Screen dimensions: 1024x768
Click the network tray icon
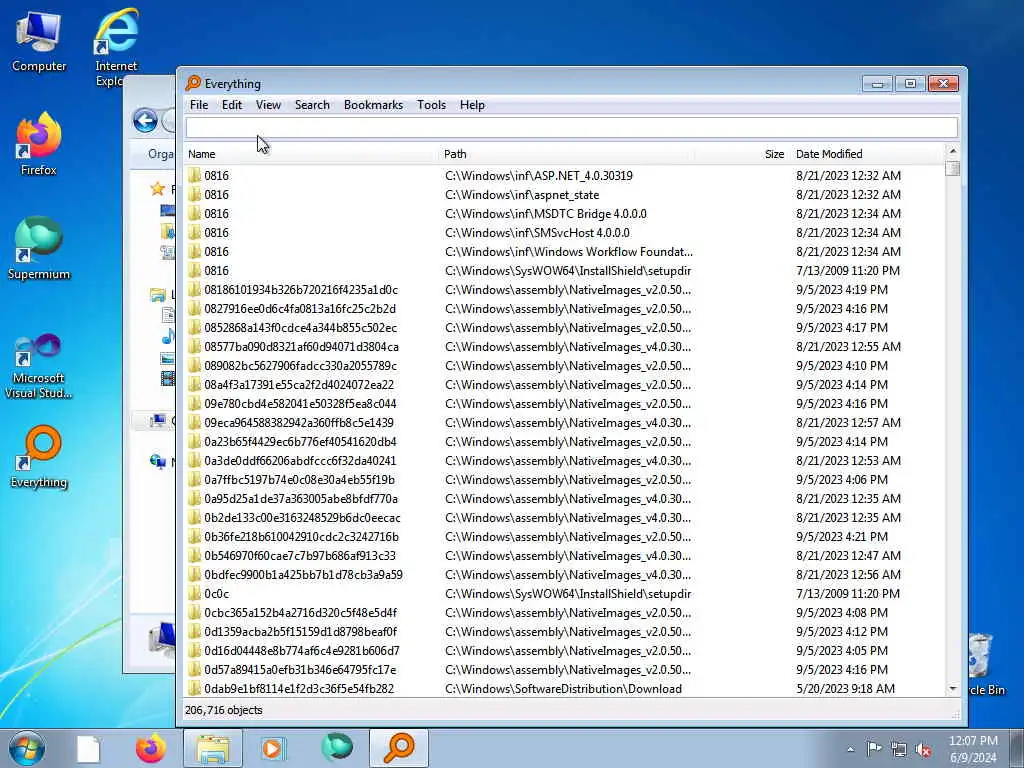[x=899, y=749]
